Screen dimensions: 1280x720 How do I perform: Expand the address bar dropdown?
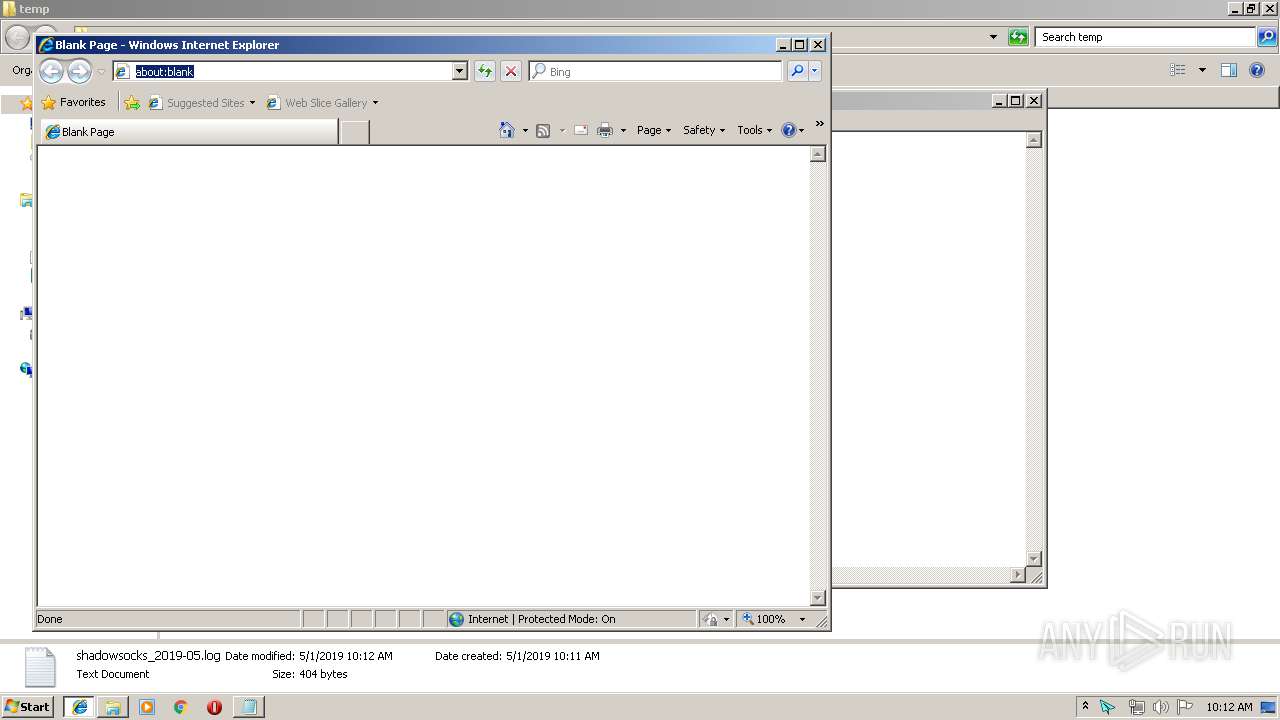[460, 71]
